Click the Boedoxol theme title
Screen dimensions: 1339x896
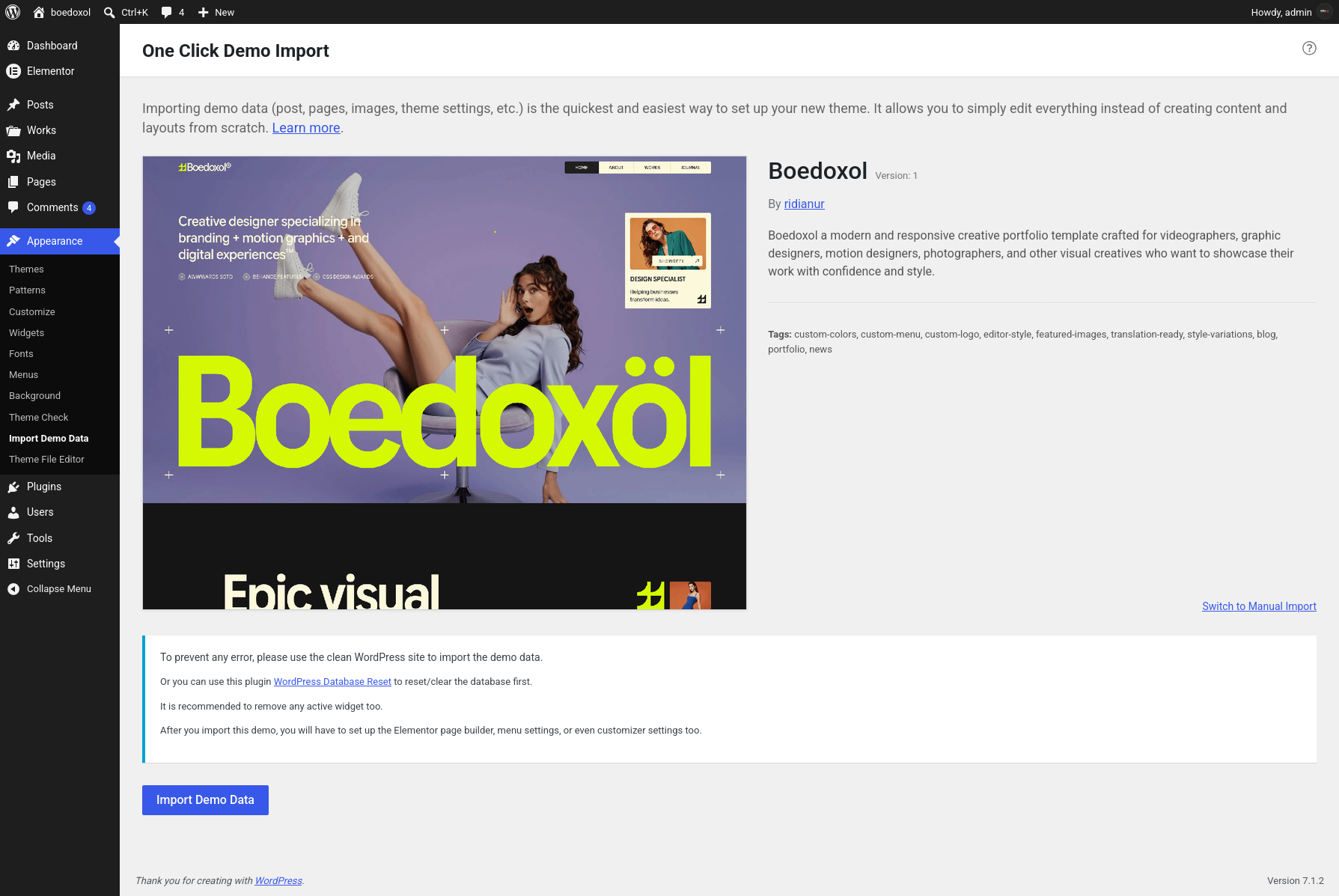coord(817,171)
